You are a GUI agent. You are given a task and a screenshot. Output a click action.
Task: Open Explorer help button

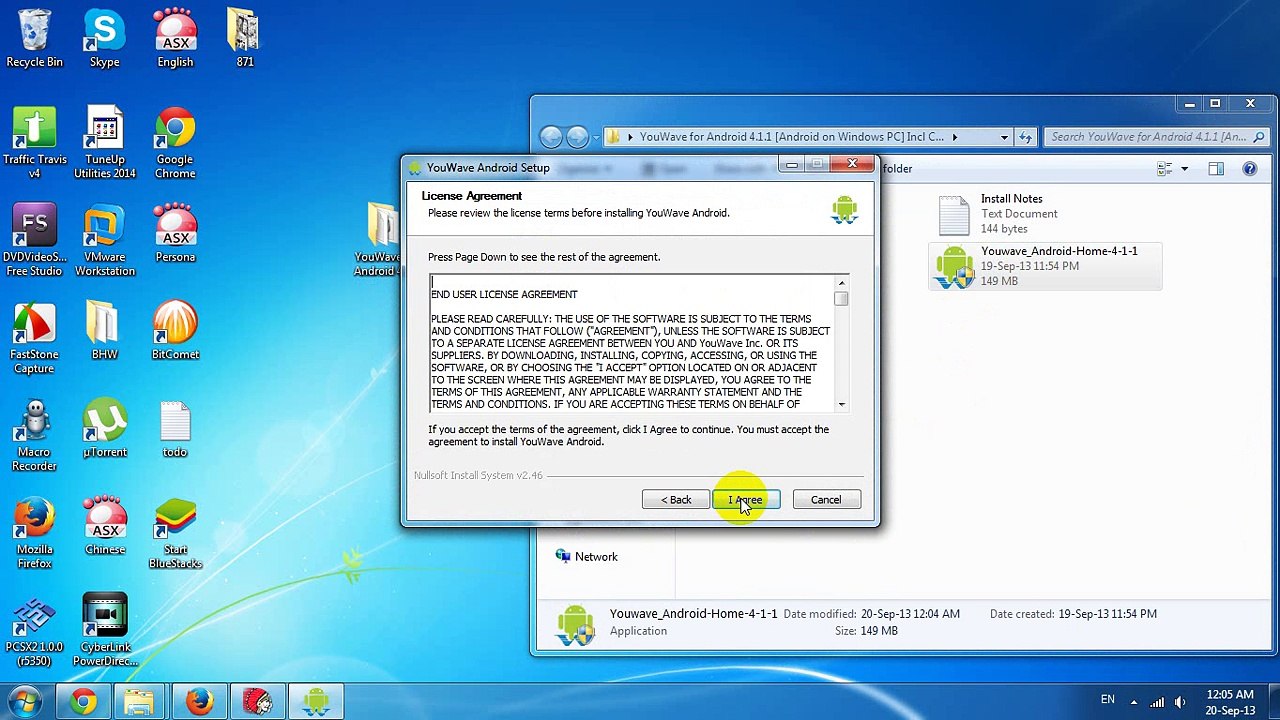1250,169
